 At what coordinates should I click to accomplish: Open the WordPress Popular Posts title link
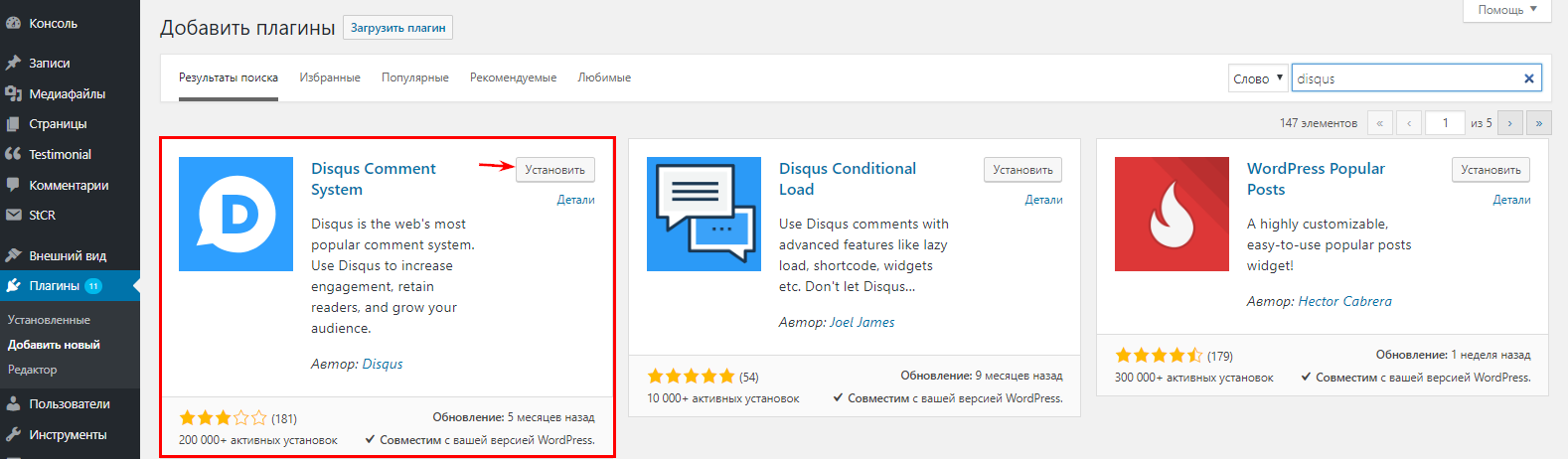pos(1316,179)
